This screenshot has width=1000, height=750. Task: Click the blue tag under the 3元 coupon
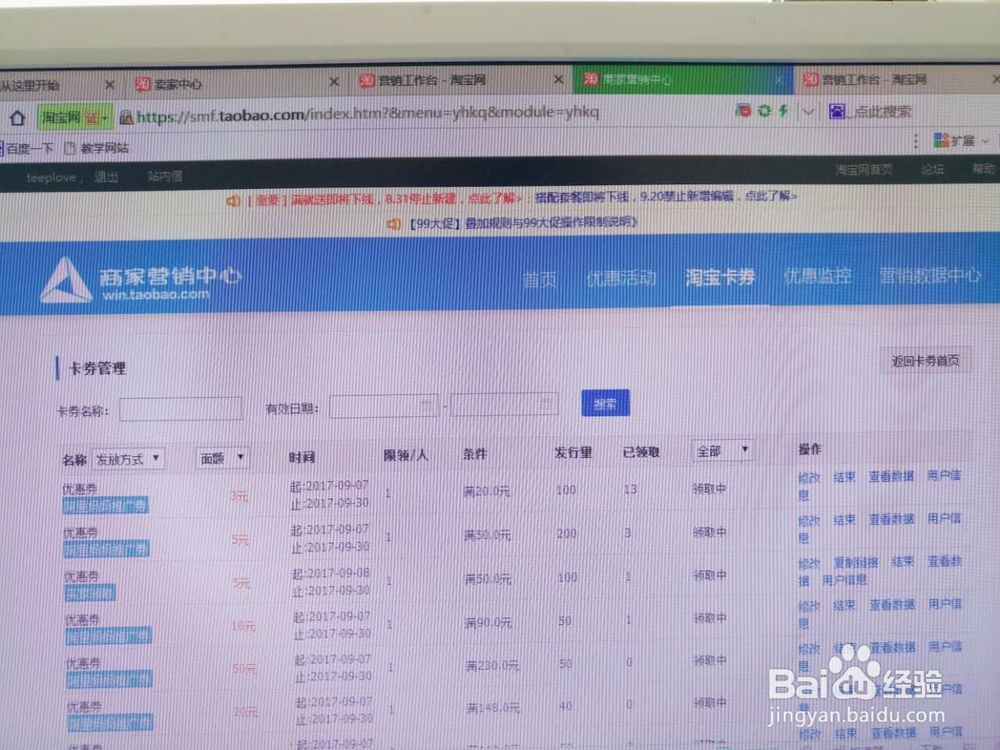click(x=106, y=506)
